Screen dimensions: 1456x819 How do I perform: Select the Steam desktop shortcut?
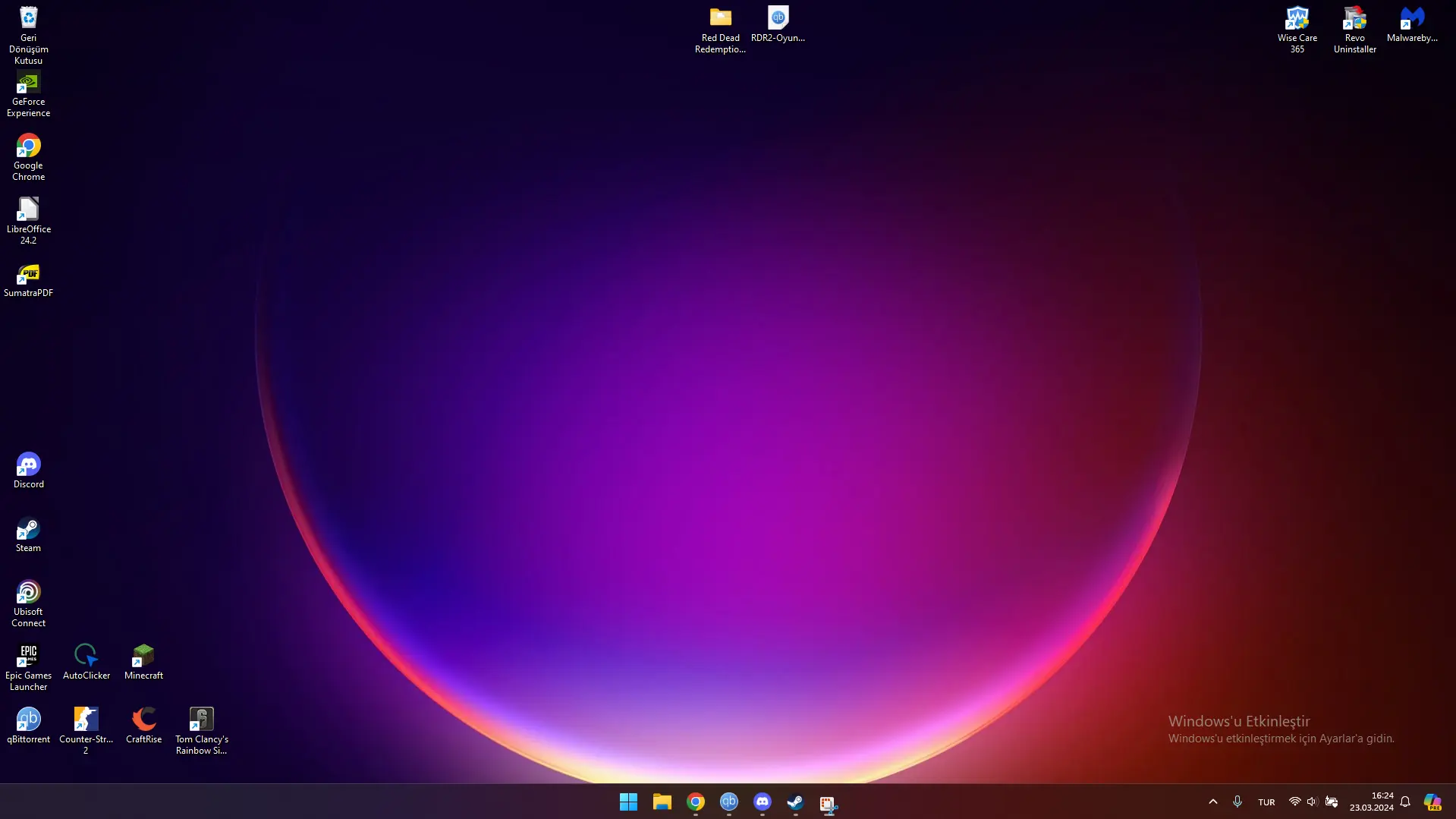(28, 534)
